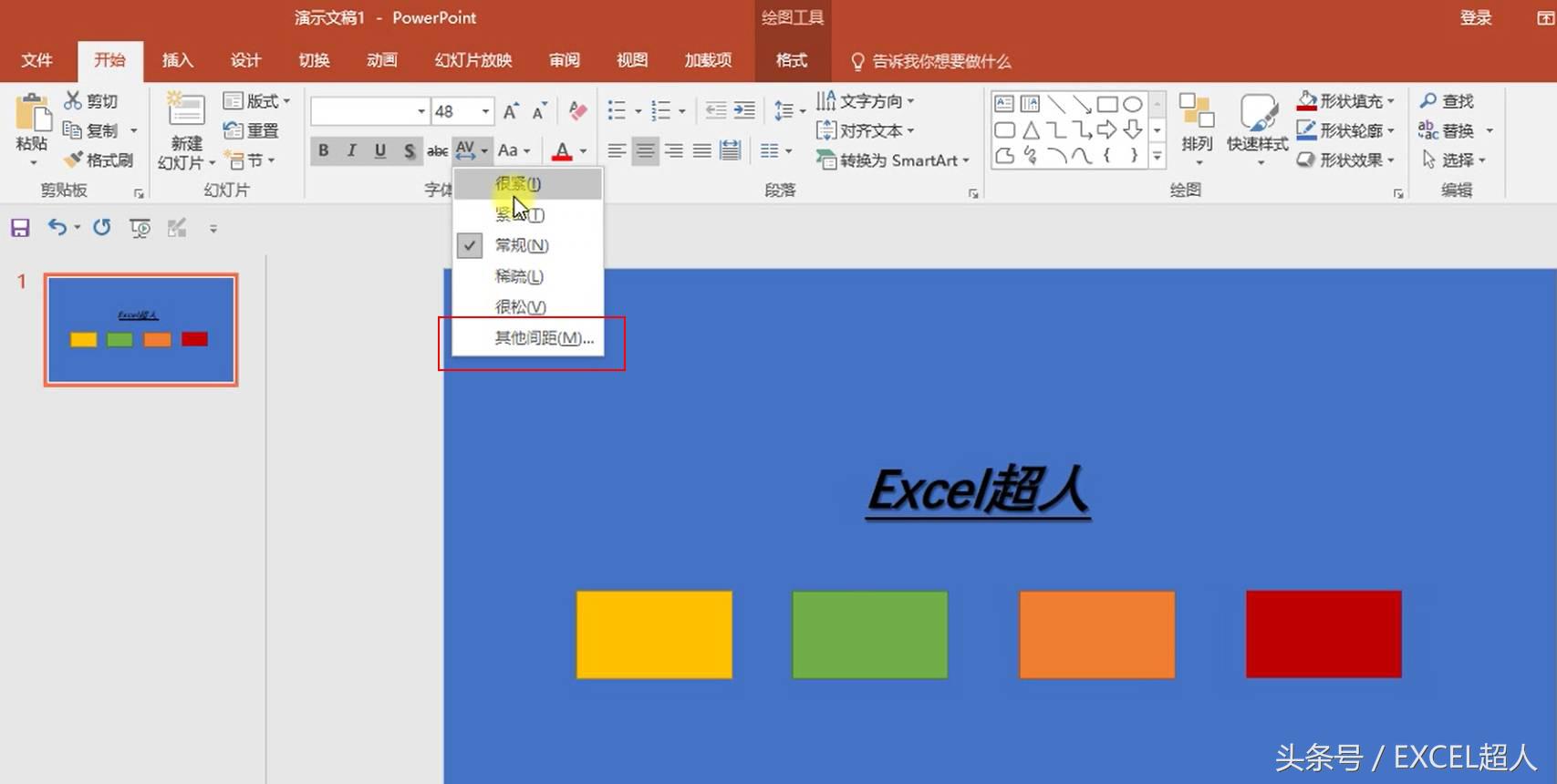Choose More Spacing (其他间距) option
The width and height of the screenshot is (1557, 784).
[528, 338]
